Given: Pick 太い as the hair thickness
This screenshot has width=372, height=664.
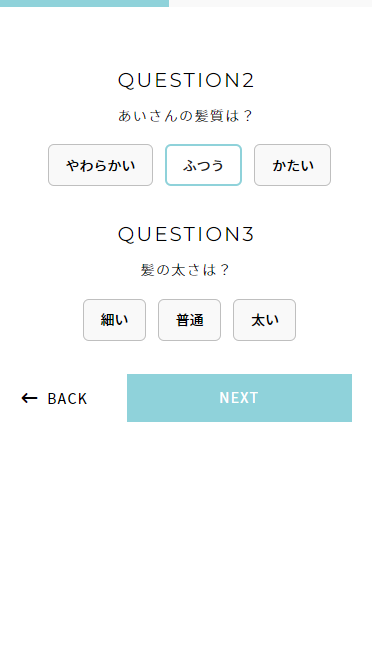Looking at the screenshot, I should pos(264,320).
